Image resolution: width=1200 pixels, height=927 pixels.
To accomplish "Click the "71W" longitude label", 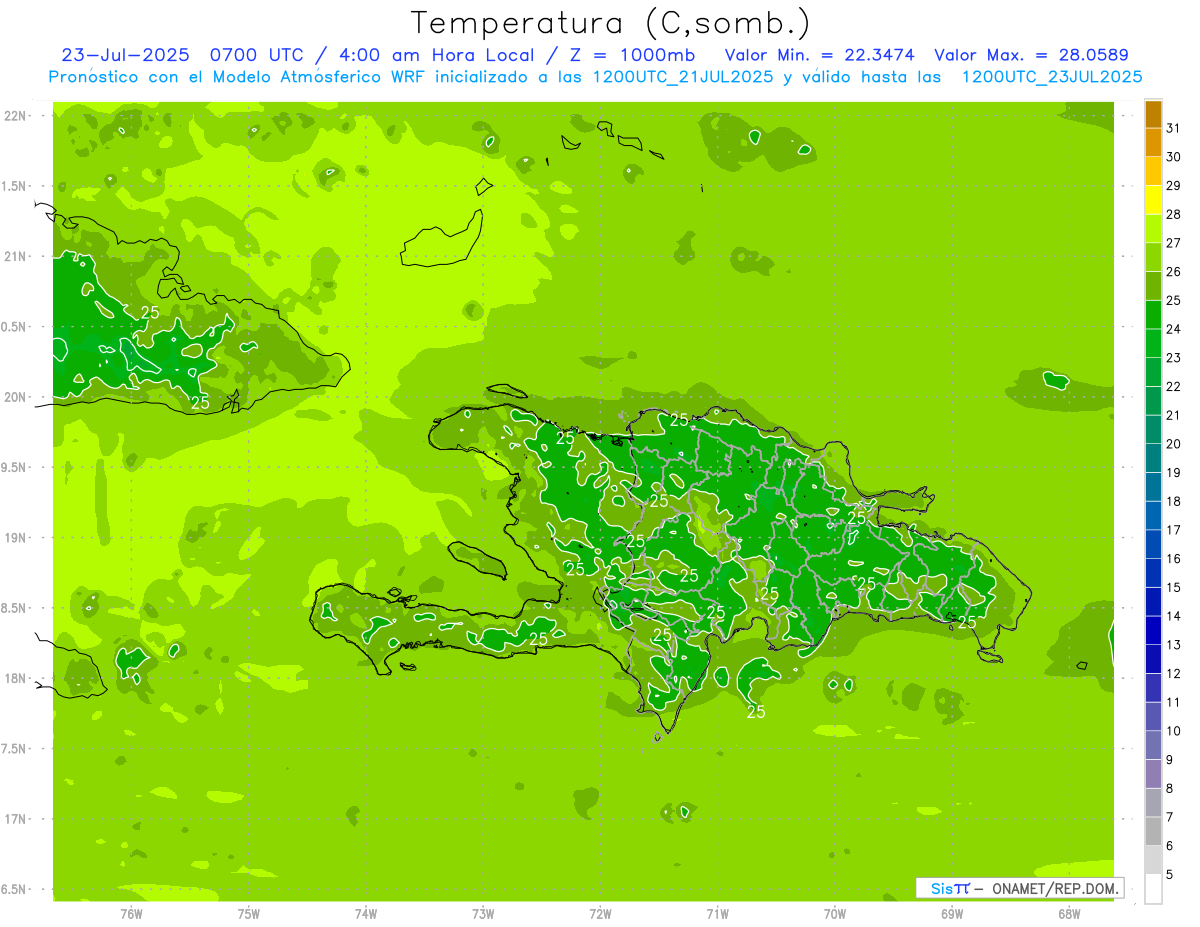I will [717, 914].
